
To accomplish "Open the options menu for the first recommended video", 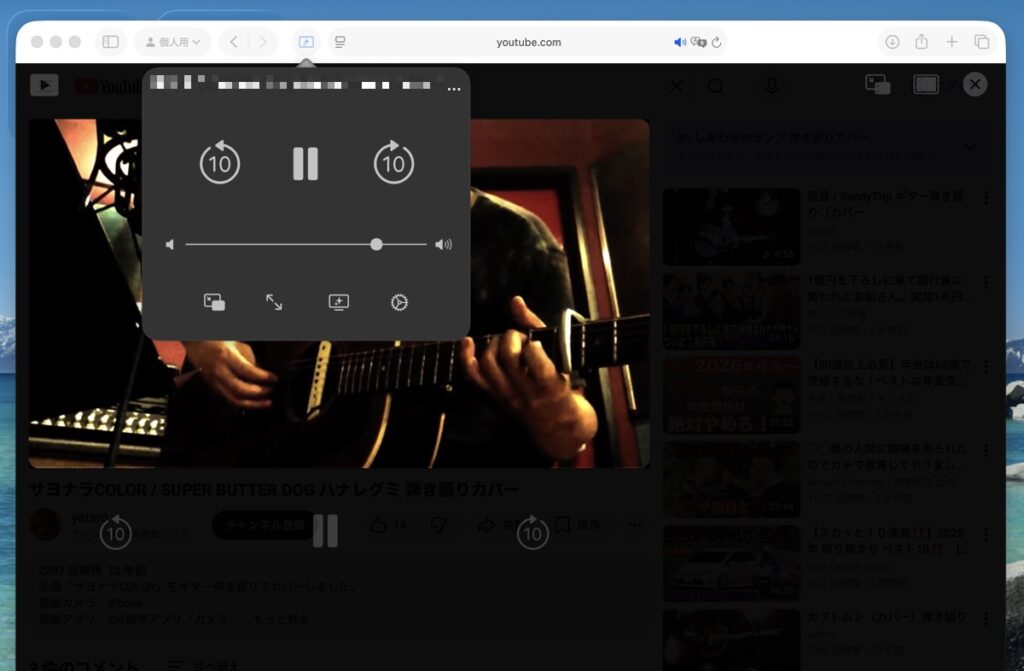I will [x=986, y=198].
